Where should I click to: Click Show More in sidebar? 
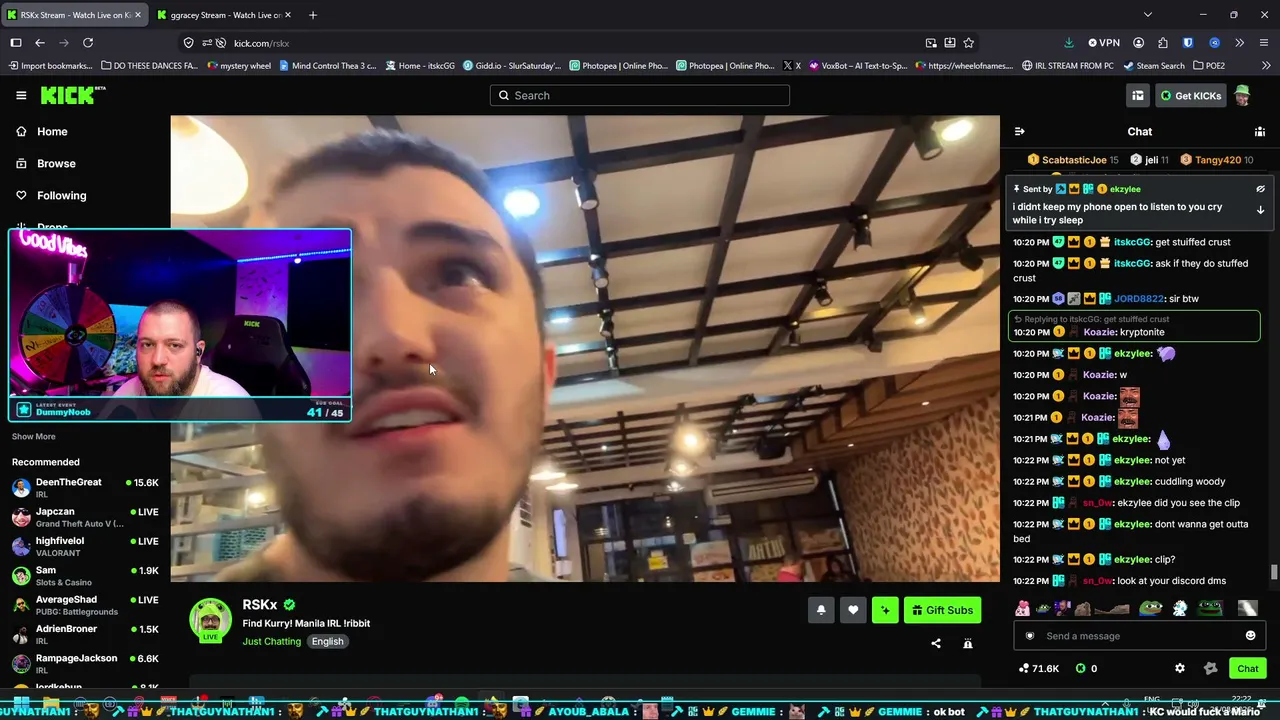click(x=34, y=436)
